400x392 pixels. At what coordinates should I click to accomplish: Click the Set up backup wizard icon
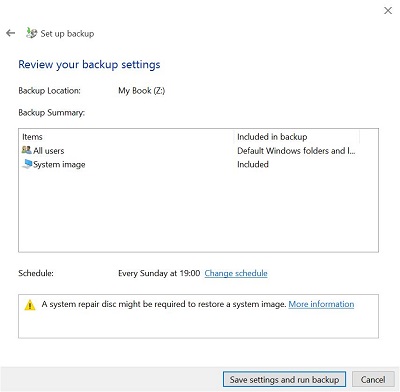pyautogui.click(x=32, y=33)
